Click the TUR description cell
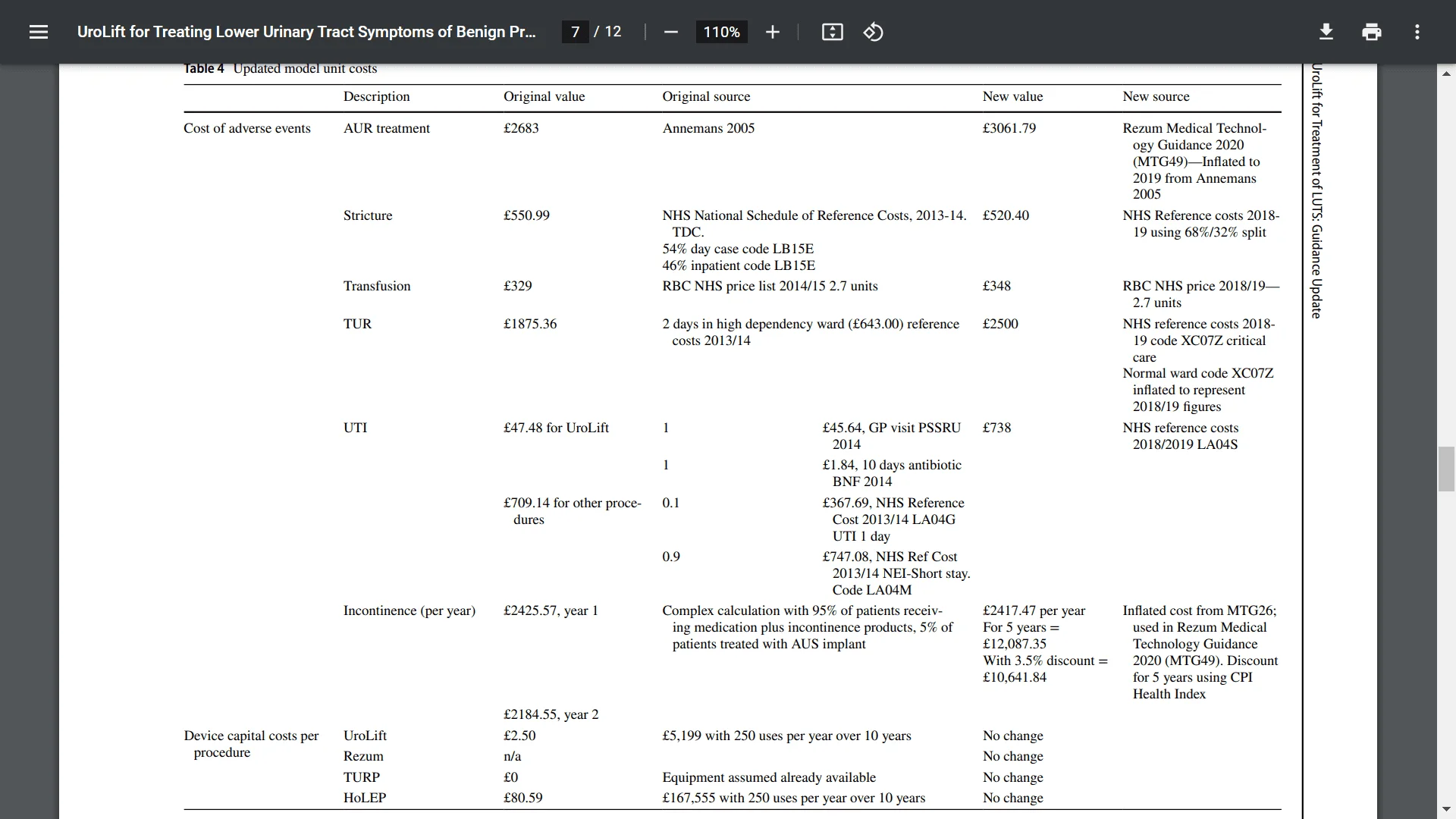Viewport: 1456px width, 819px height. (x=357, y=324)
